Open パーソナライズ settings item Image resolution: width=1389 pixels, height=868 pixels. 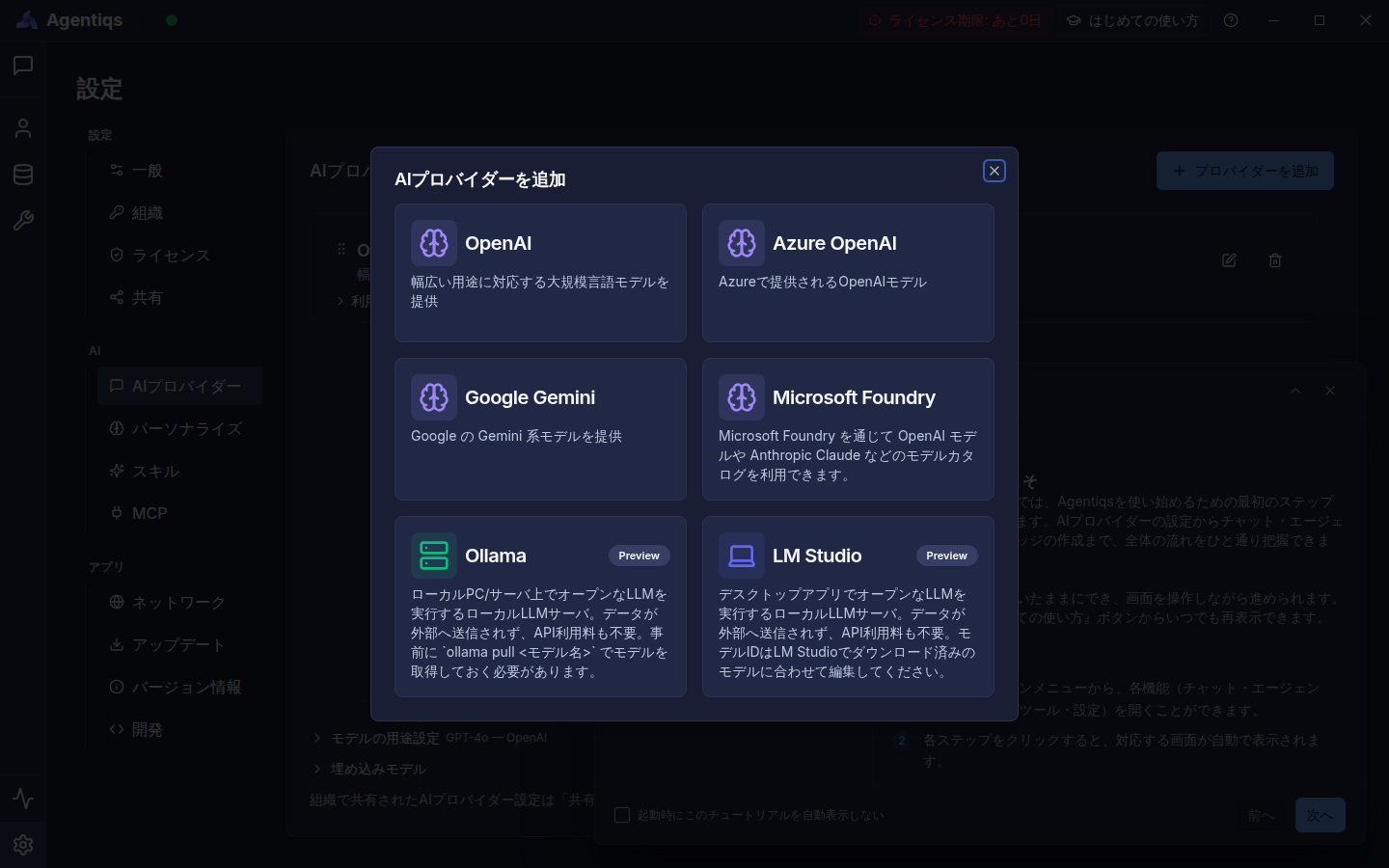pos(179,428)
